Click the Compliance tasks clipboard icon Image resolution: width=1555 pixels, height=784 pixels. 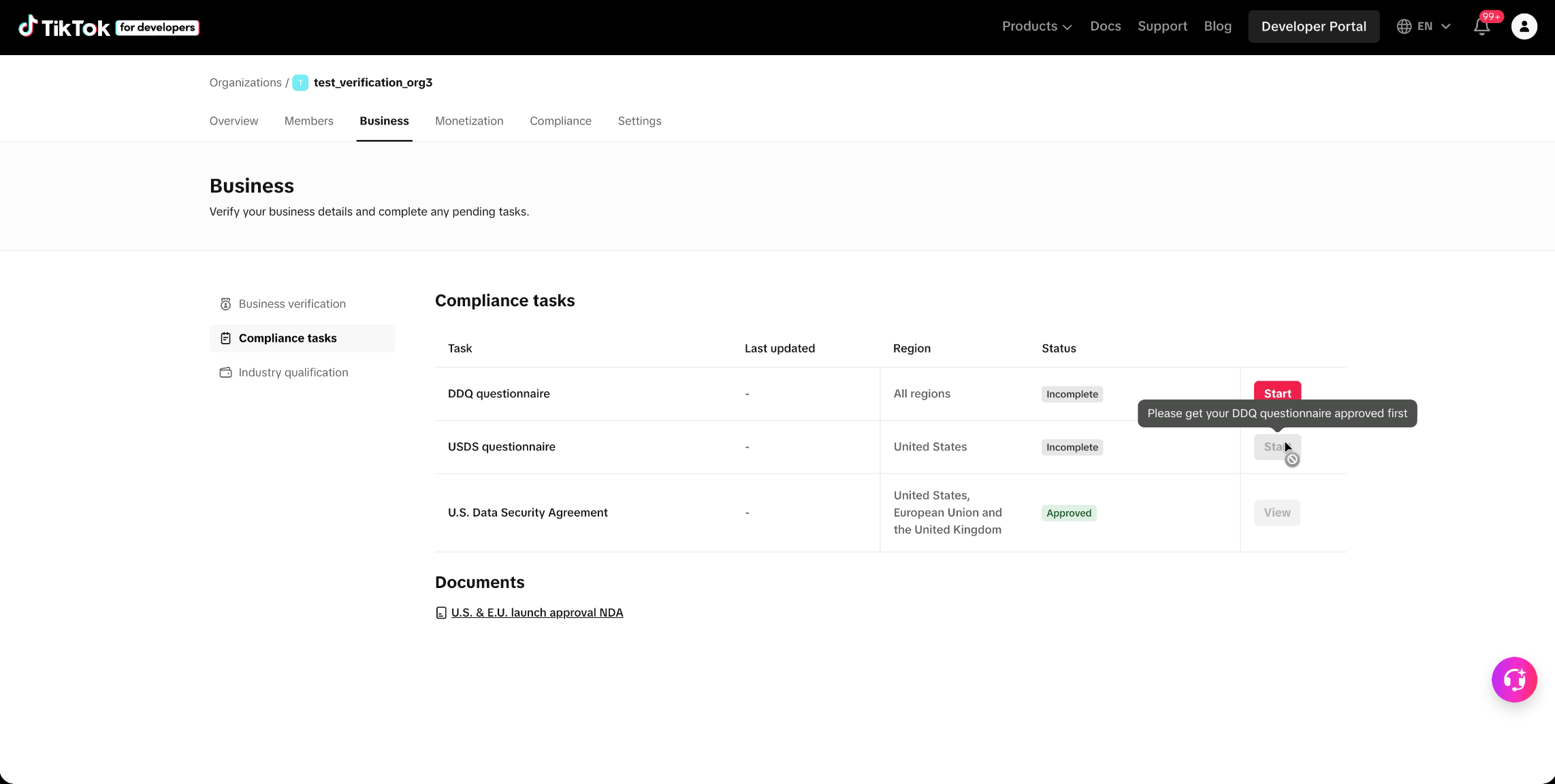click(225, 338)
